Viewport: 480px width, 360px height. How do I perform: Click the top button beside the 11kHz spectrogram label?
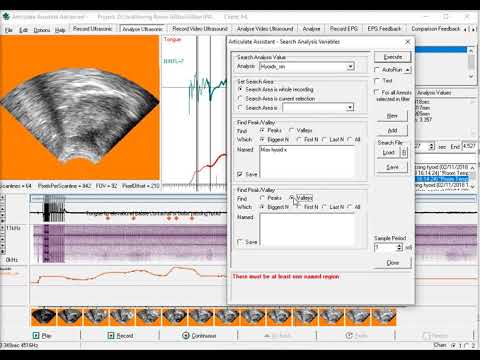[x=2, y=228]
